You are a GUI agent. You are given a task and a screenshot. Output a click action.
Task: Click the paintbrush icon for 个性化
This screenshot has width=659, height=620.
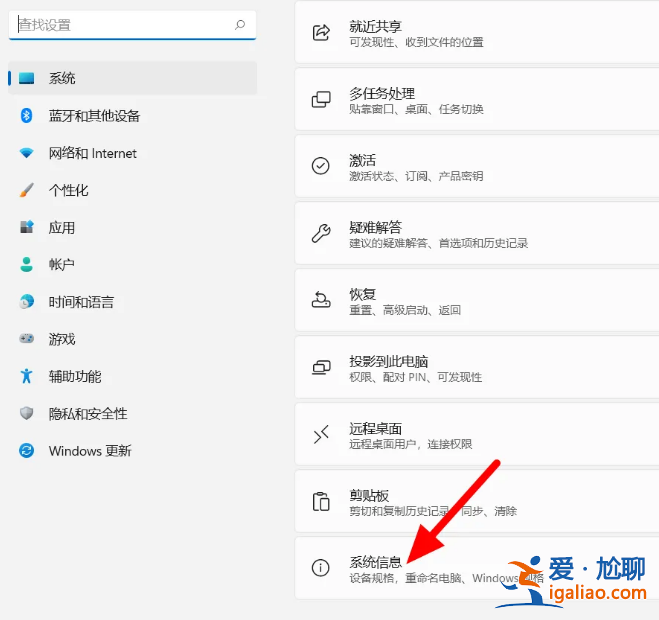click(x=26, y=190)
